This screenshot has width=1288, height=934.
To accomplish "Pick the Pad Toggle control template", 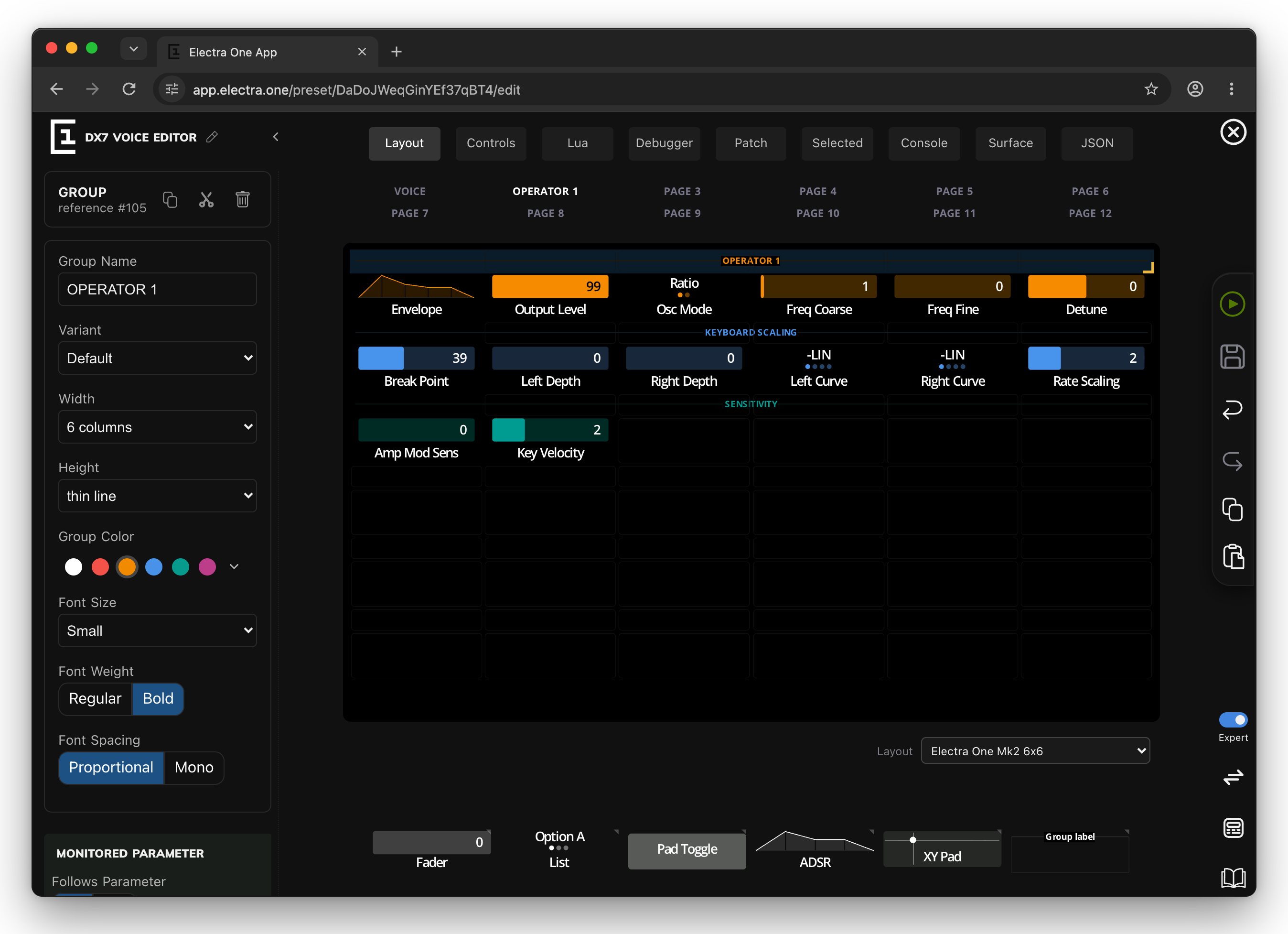I will 687,850.
